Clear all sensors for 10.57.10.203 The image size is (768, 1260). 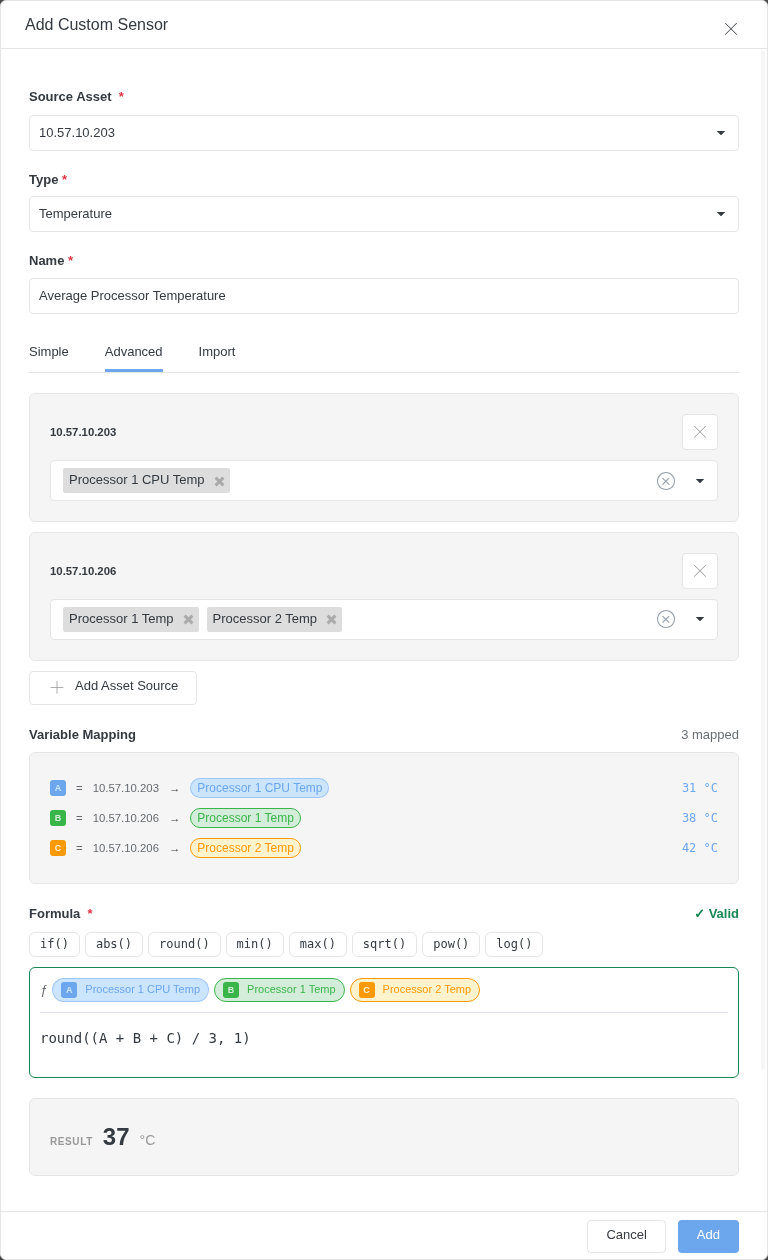666,481
